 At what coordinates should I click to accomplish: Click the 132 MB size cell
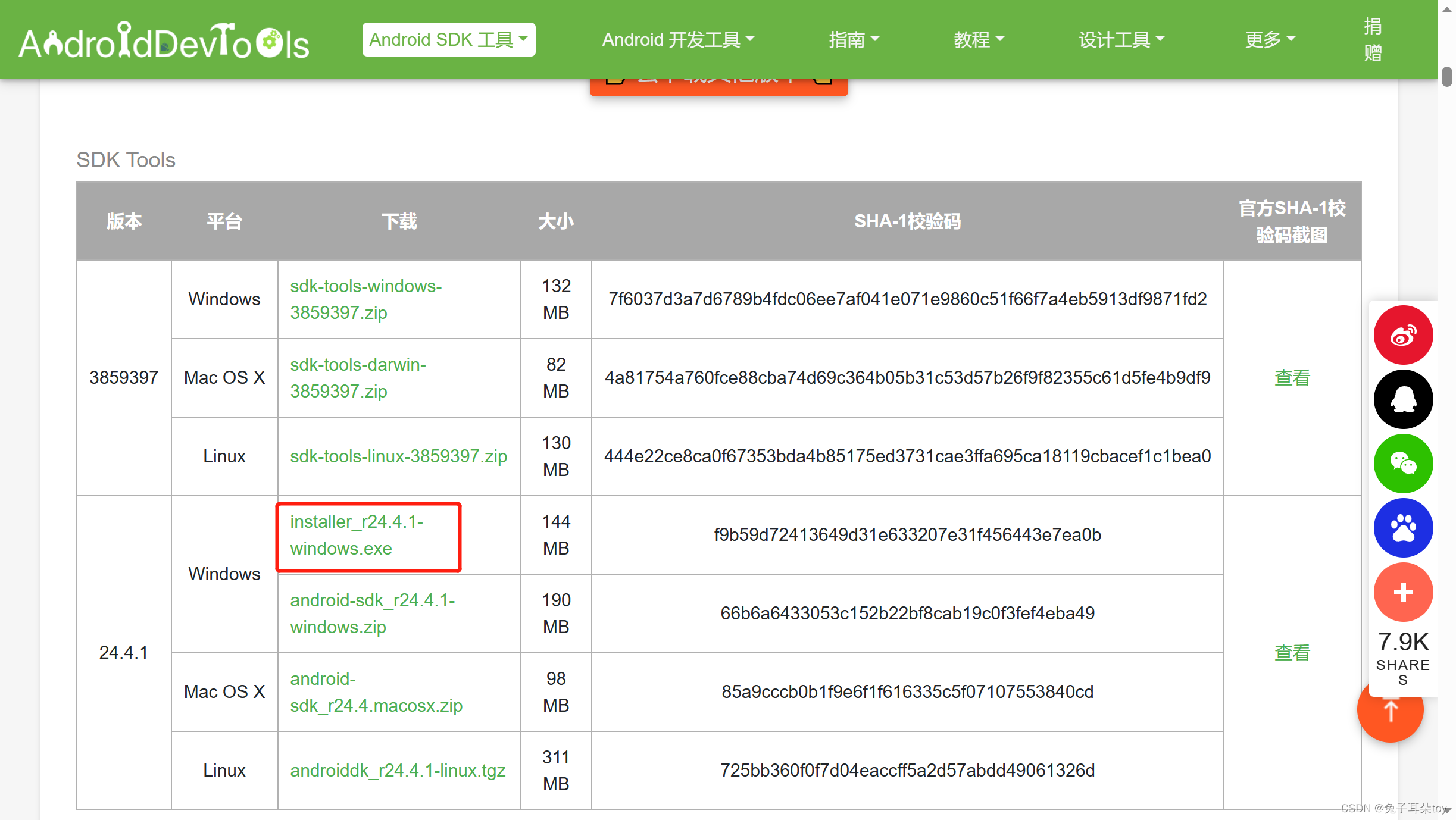556,299
